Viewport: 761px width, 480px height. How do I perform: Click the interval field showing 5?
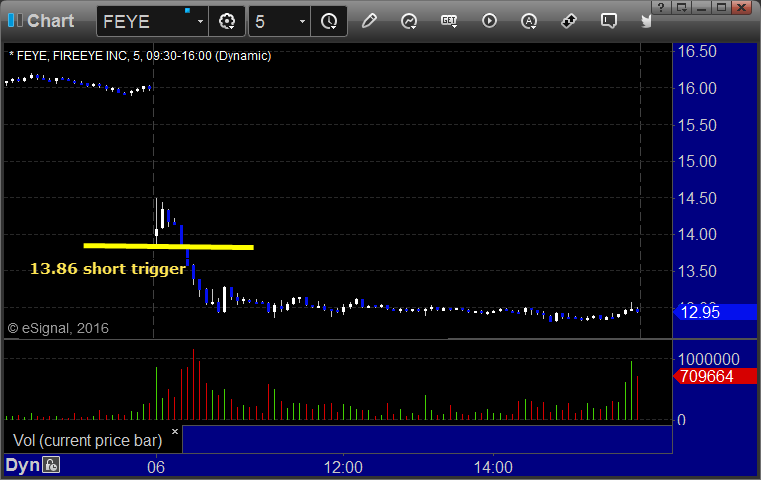pyautogui.click(x=273, y=21)
